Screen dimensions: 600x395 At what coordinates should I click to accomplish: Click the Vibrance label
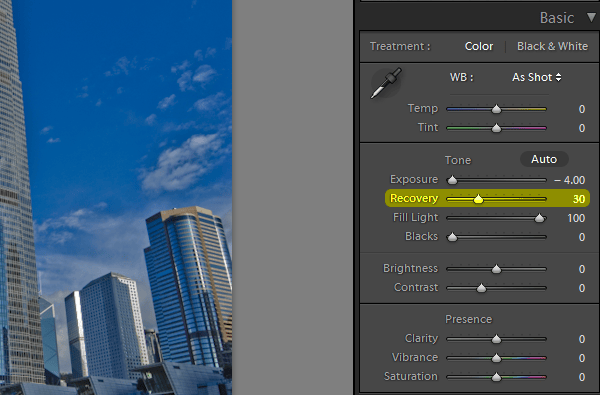pos(415,357)
